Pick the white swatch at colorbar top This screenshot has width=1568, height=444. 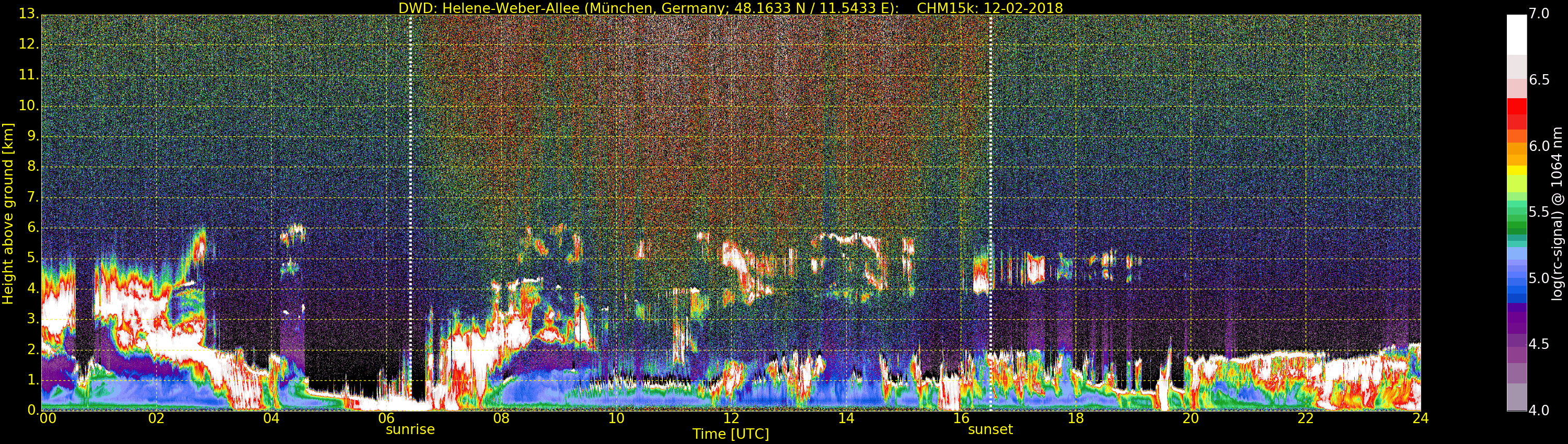[1516, 33]
